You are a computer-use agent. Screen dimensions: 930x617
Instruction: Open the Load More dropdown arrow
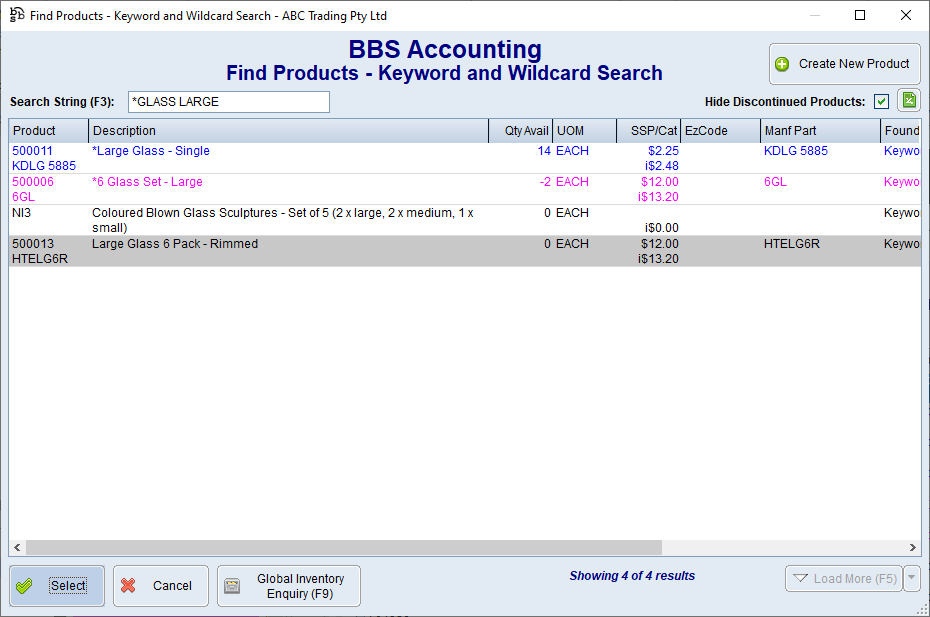911,579
